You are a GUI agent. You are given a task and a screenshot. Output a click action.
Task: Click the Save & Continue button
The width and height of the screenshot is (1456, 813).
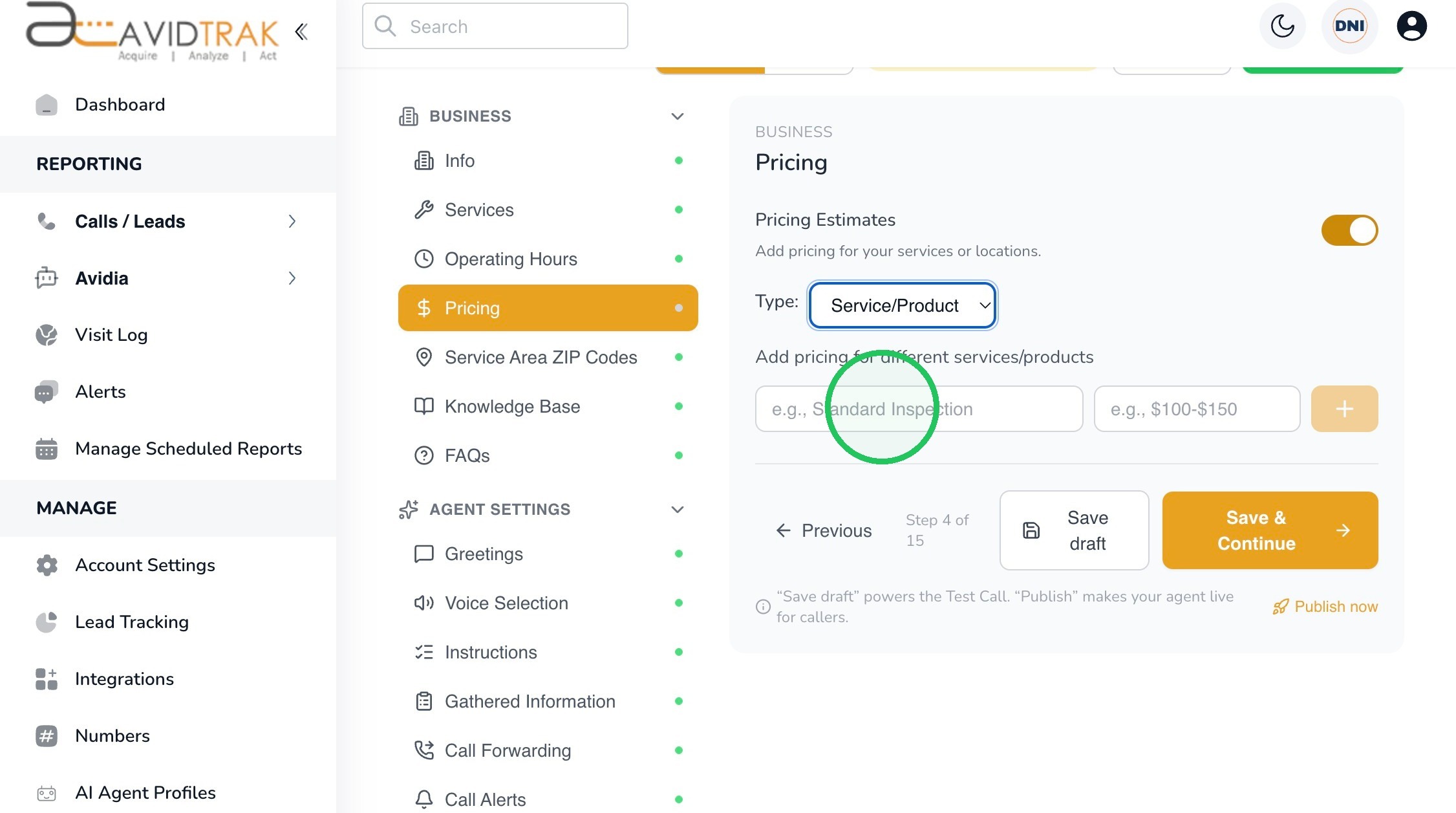click(1270, 530)
